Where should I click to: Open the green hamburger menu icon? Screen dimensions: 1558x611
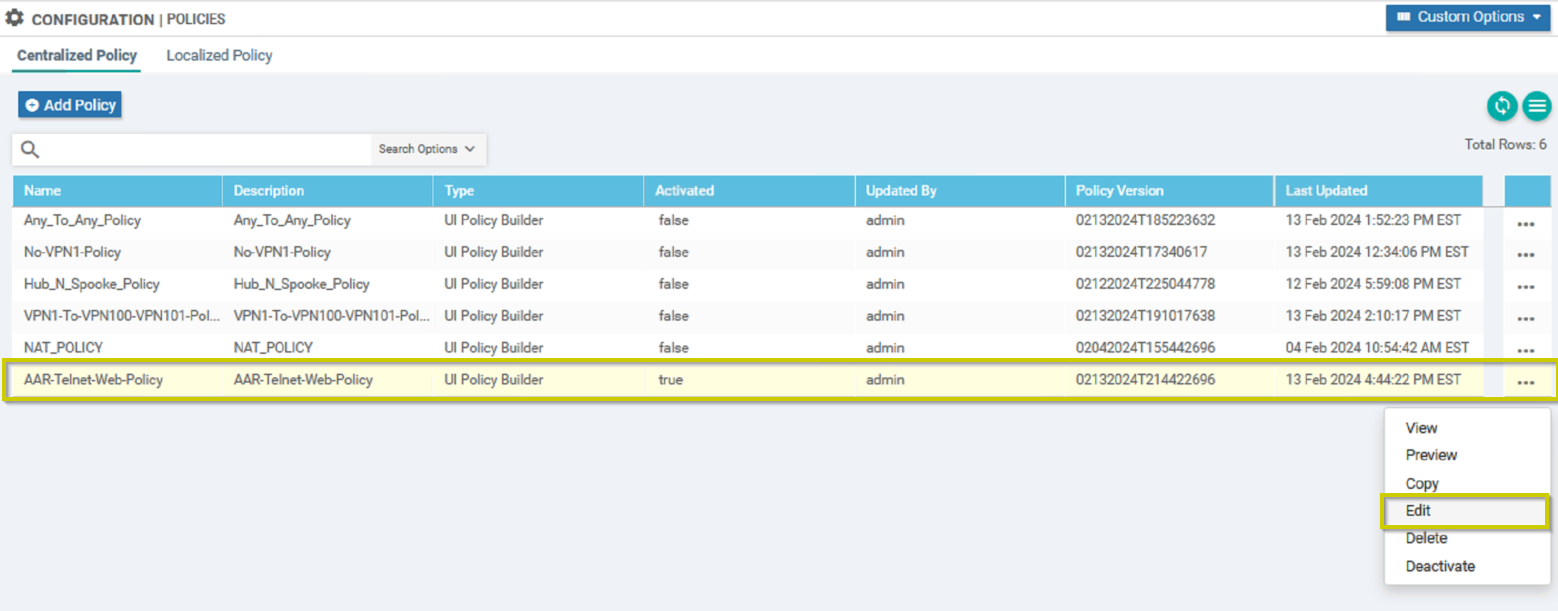(1537, 105)
